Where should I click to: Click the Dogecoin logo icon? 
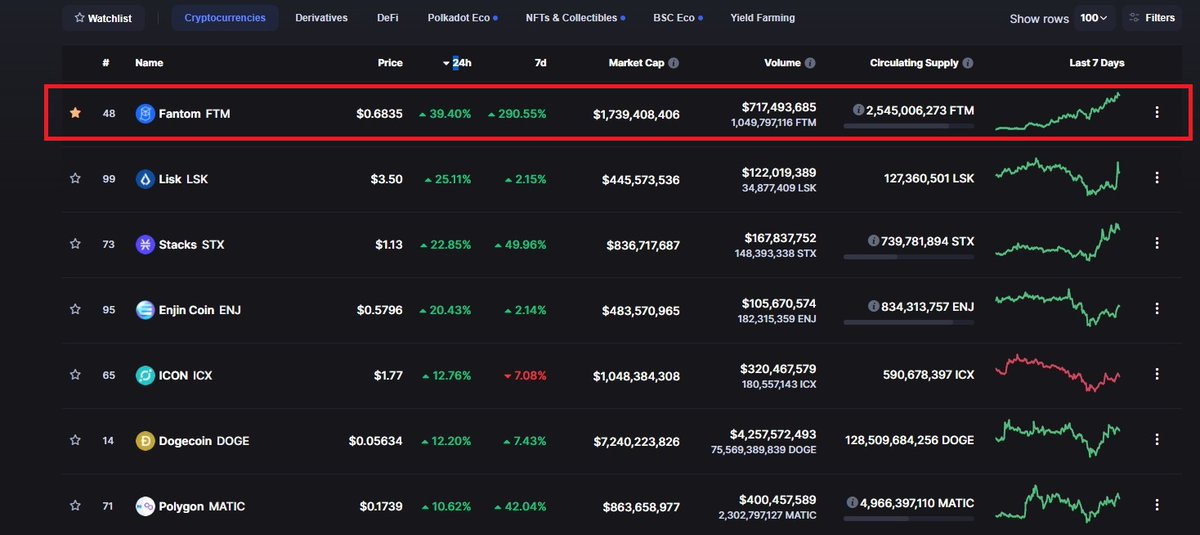pyautogui.click(x=145, y=441)
